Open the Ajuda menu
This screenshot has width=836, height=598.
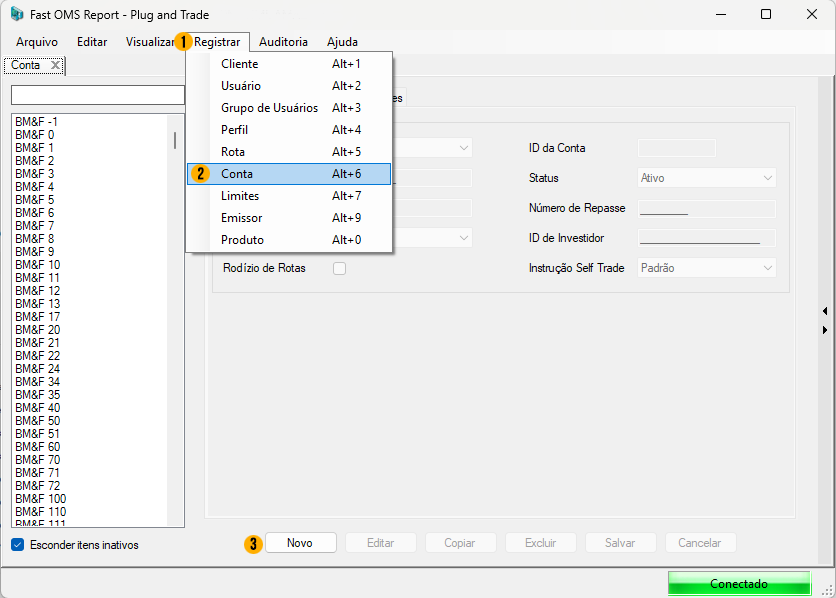click(342, 42)
